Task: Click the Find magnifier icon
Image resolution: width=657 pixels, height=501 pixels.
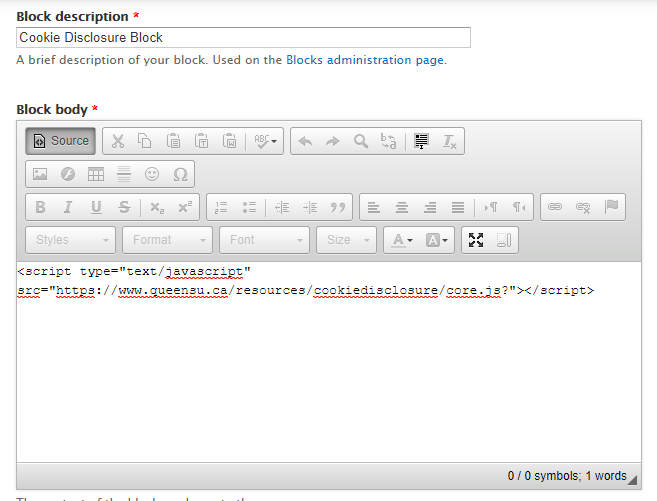Action: point(361,141)
